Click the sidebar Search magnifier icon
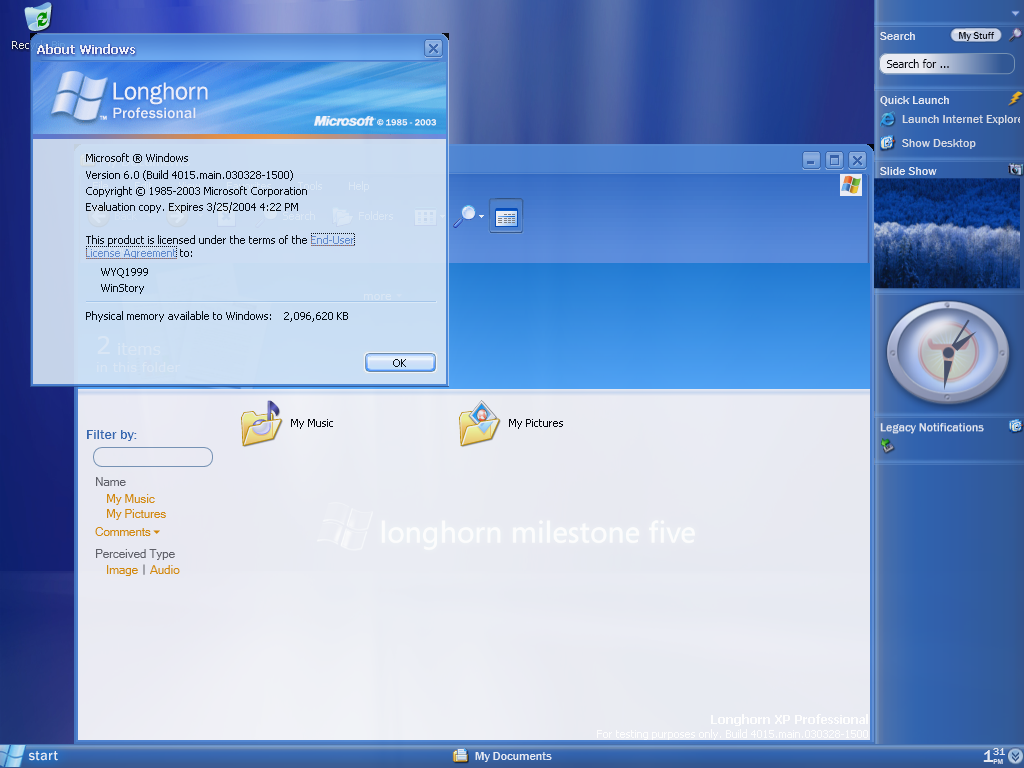This screenshot has height=768, width=1024. (1015, 35)
